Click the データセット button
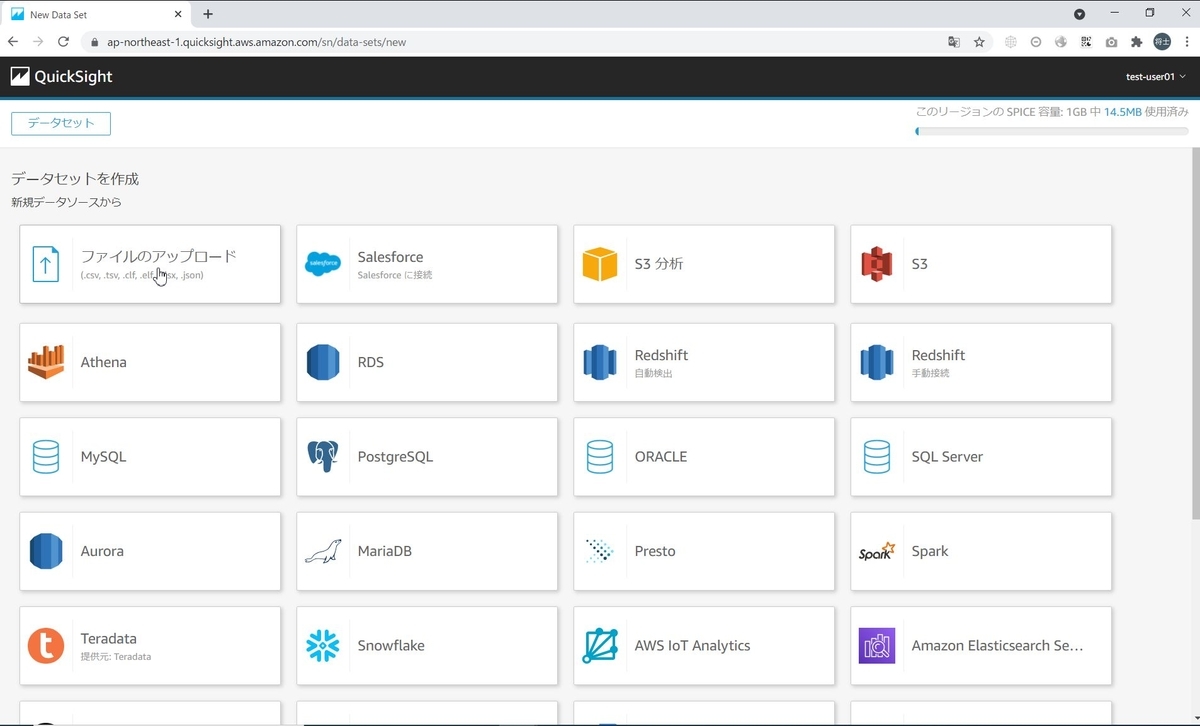 [x=61, y=123]
